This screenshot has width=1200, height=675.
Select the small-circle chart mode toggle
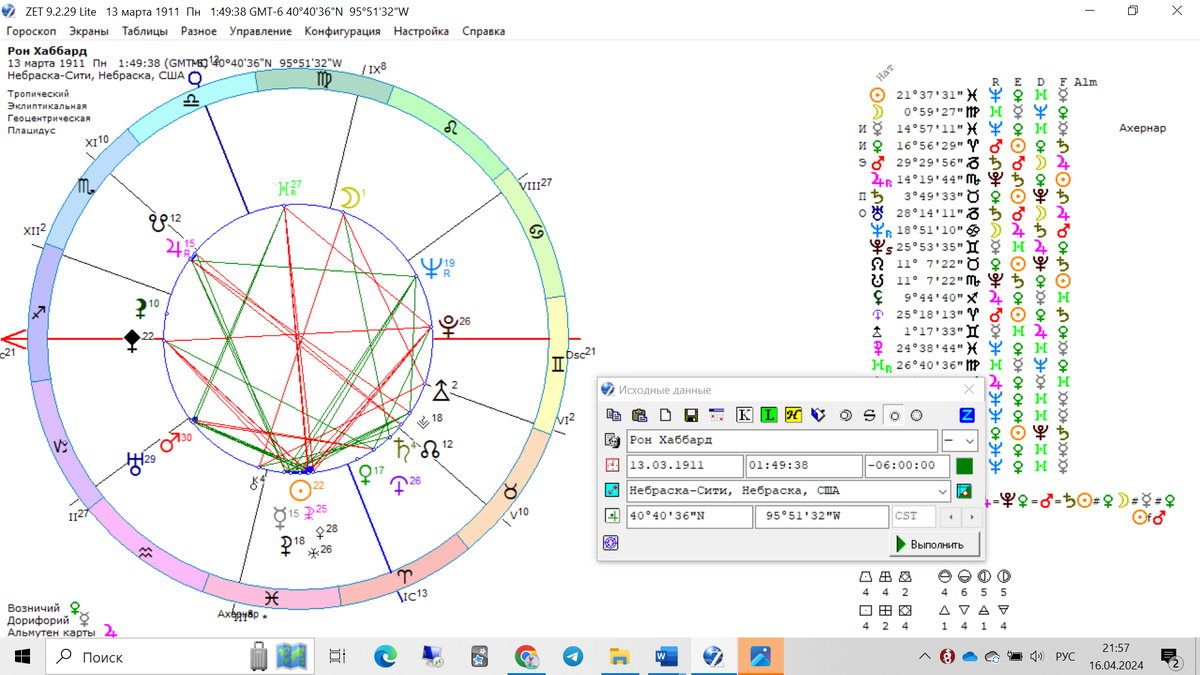[x=894, y=415]
